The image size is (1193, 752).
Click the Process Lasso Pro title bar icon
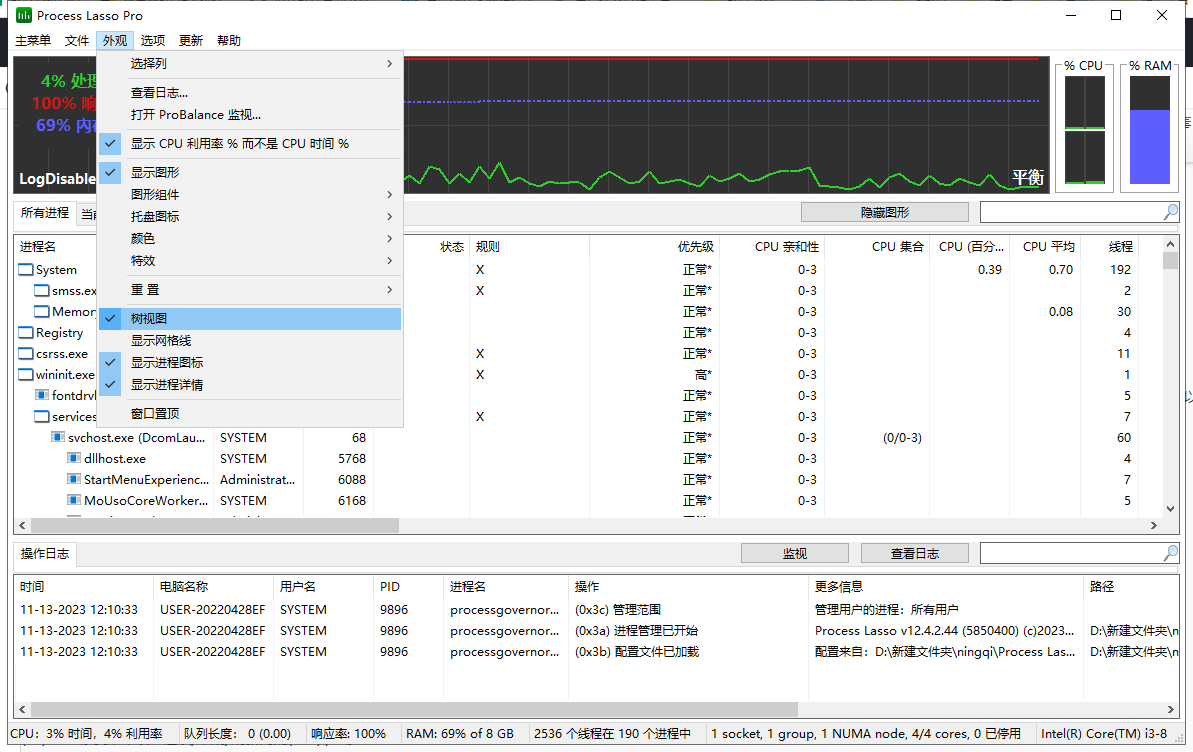24,15
